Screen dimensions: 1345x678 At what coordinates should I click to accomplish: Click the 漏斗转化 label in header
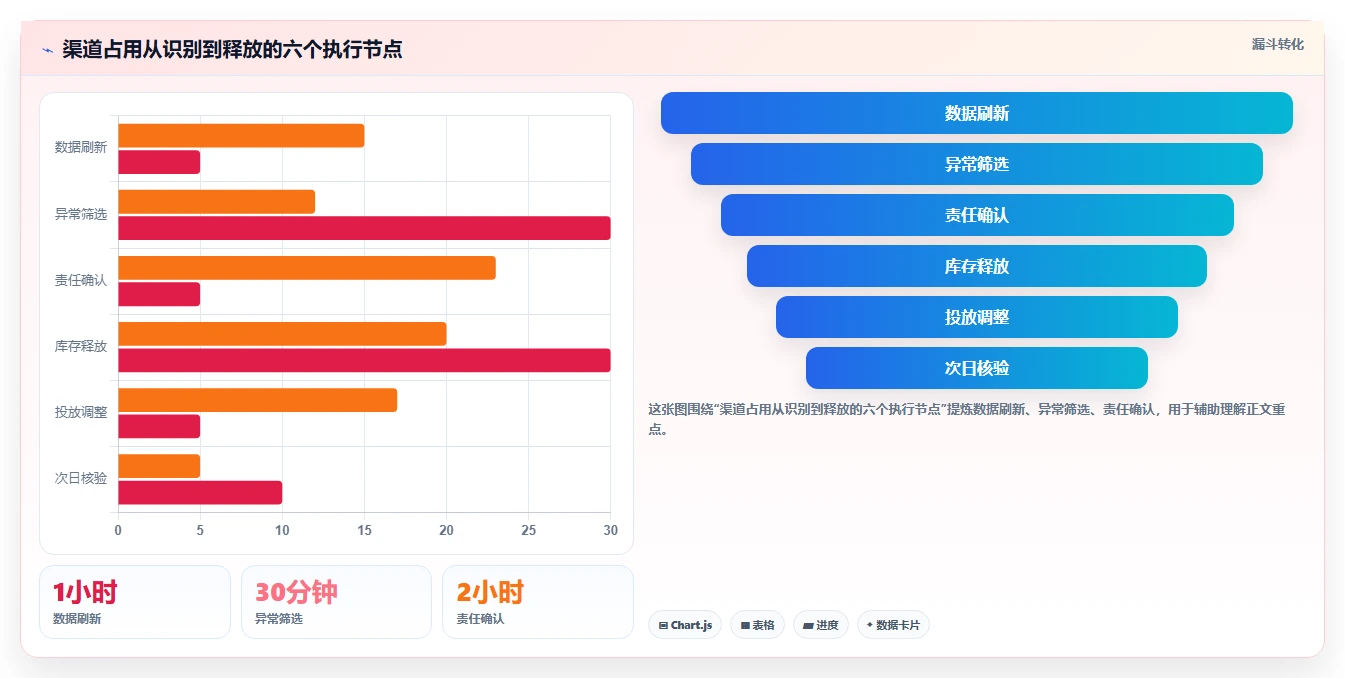tap(1277, 44)
